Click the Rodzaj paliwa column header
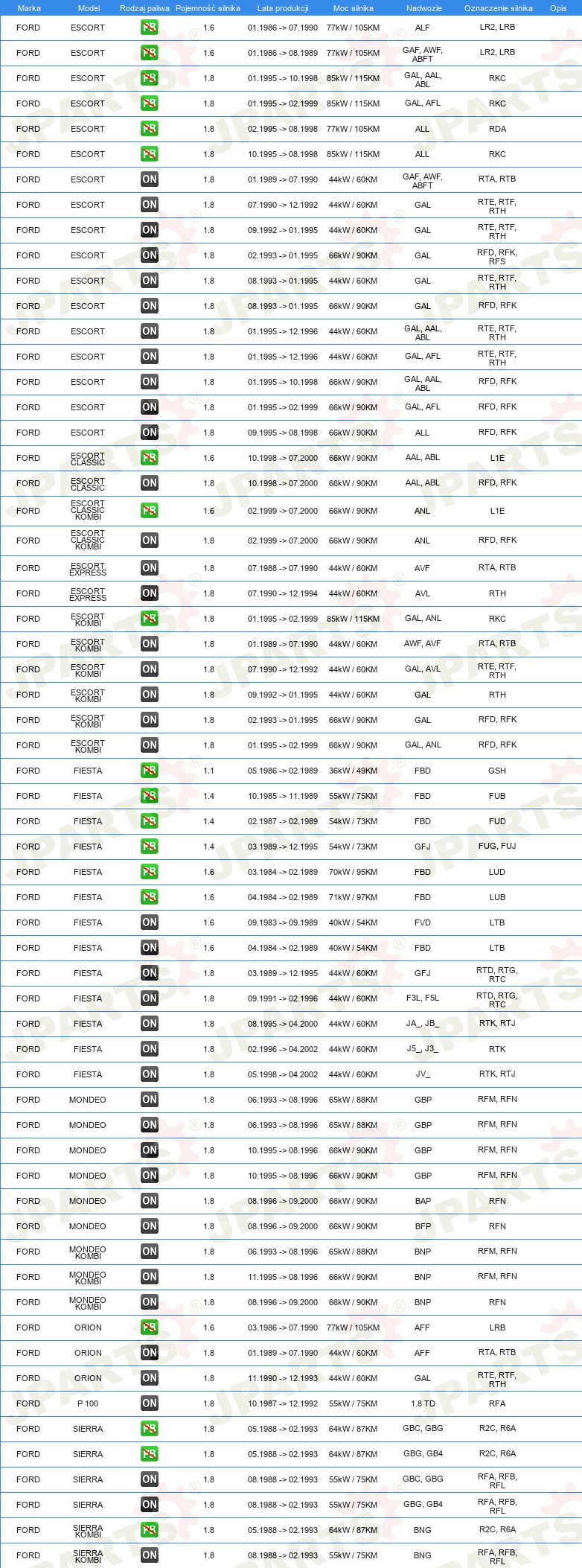The width and height of the screenshot is (582, 1568). (x=144, y=8)
